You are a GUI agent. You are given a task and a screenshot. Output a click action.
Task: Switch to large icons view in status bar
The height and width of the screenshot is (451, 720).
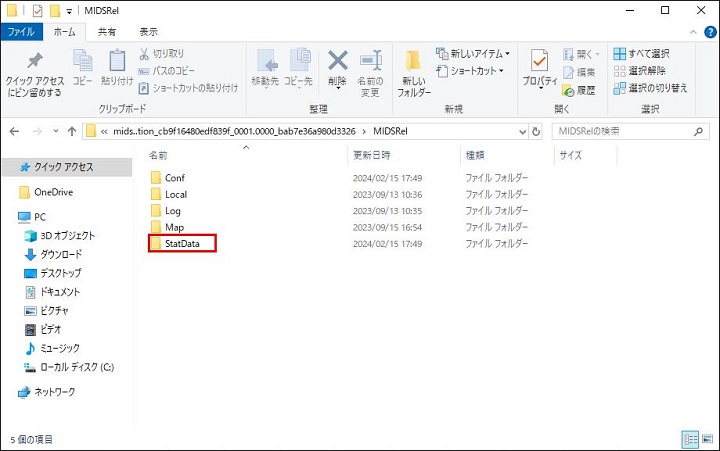coord(707,439)
